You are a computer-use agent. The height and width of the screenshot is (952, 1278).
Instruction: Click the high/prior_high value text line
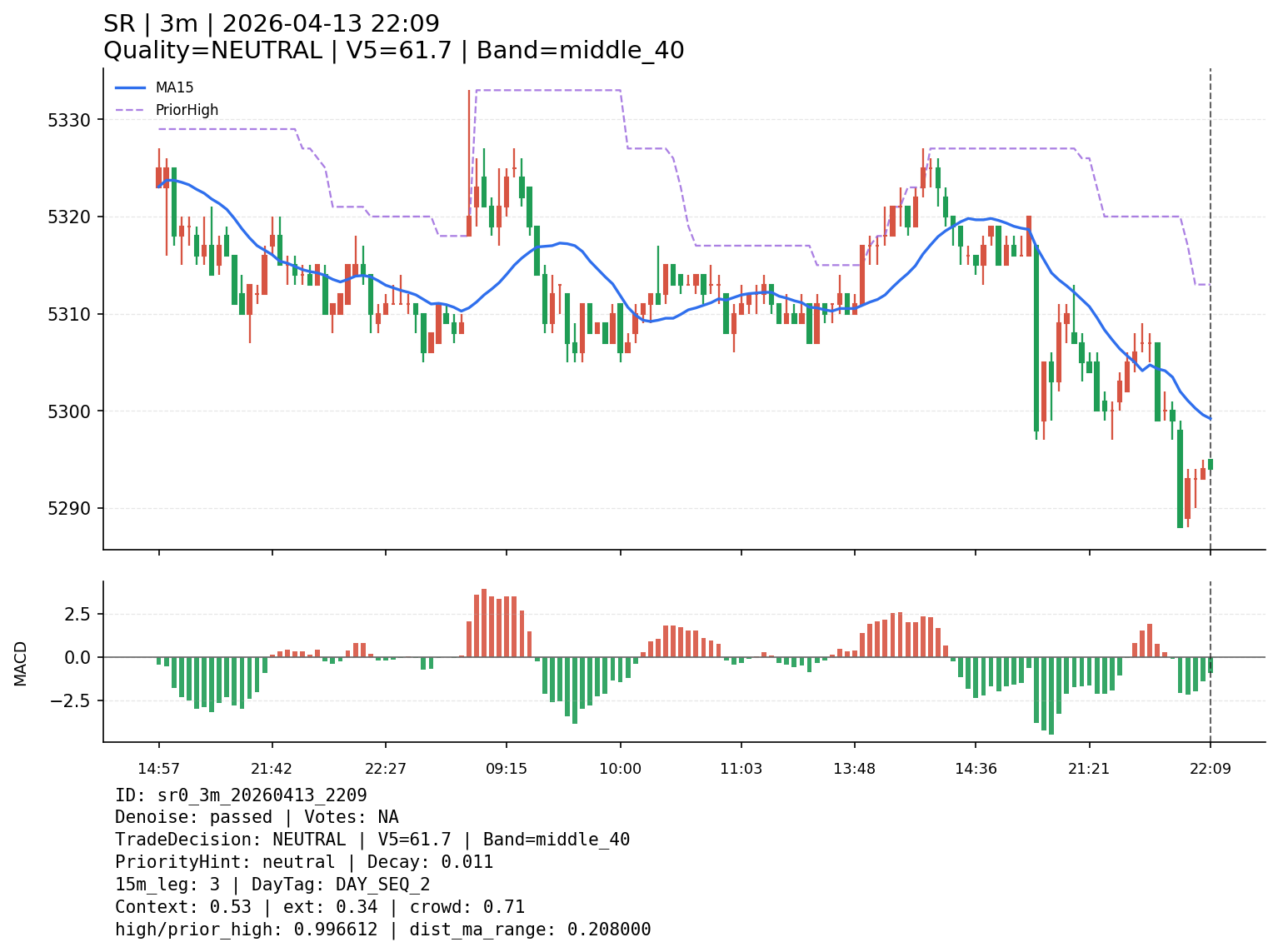(382, 930)
